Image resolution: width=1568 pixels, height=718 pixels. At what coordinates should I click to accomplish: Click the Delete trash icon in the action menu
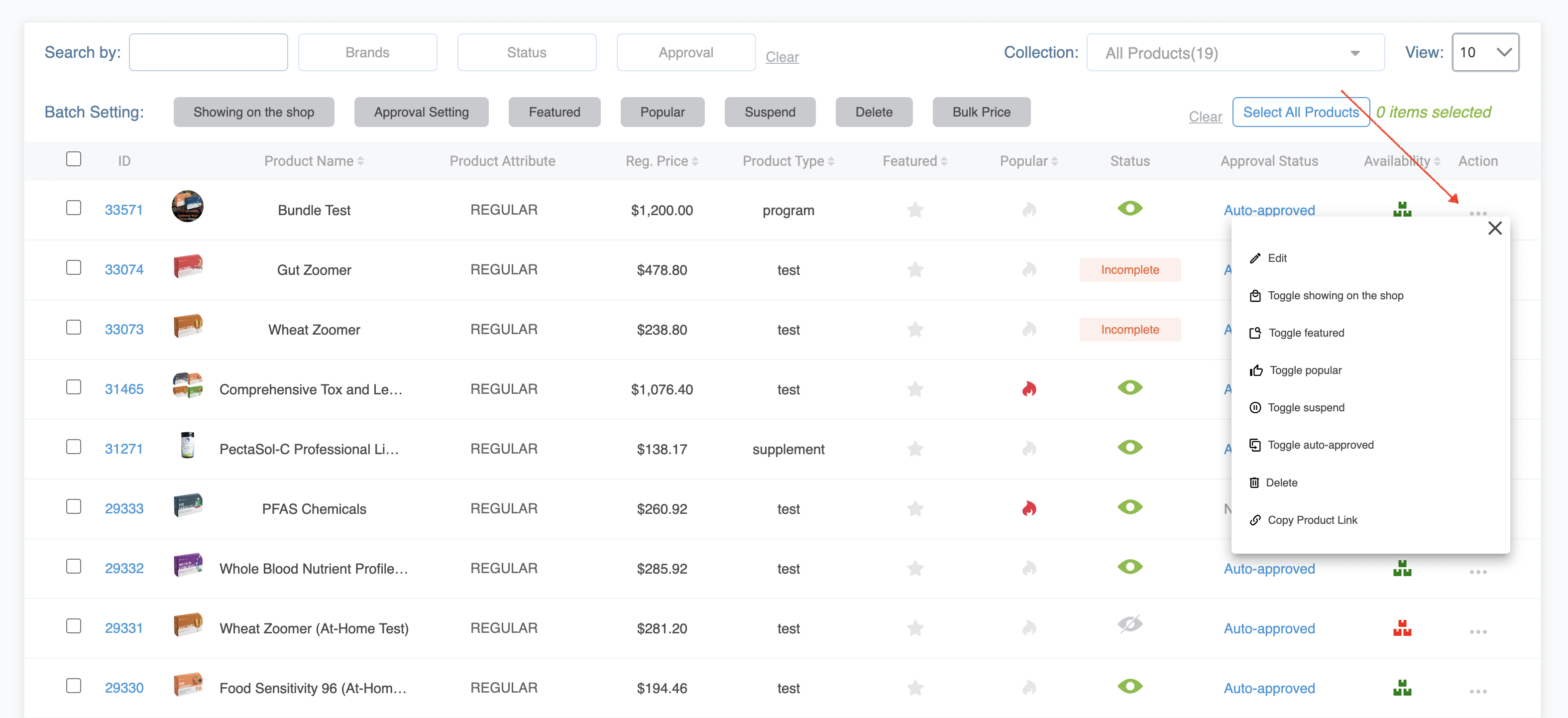point(1256,482)
